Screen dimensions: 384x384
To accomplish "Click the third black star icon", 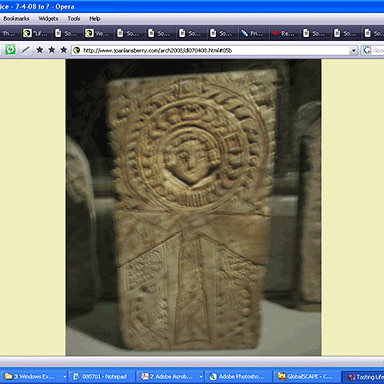I will point(63,50).
